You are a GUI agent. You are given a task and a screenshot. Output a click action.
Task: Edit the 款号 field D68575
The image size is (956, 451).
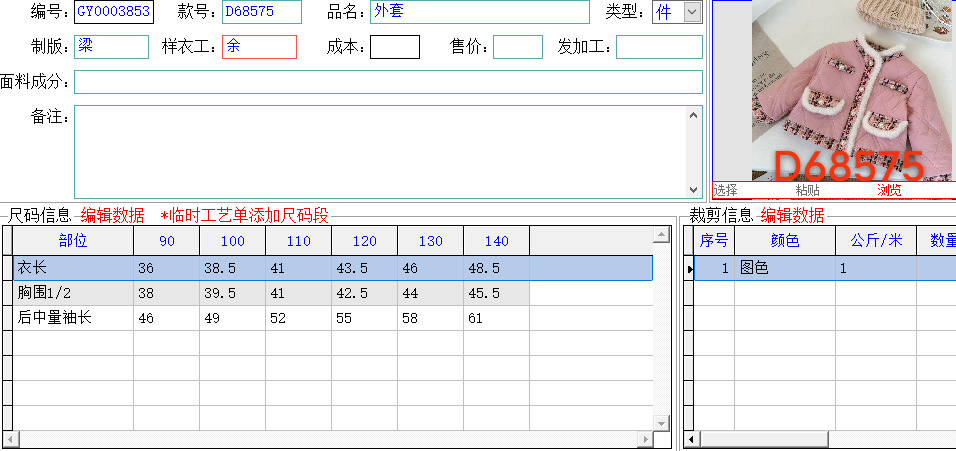(262, 12)
